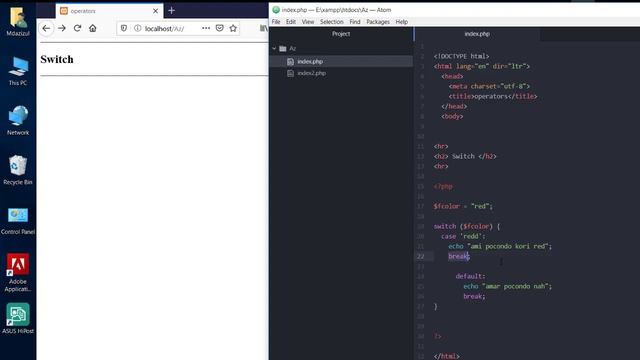Image resolution: width=640 pixels, height=360 pixels.
Task: Launch ASUS HiPost desktop shortcut
Action: 18,319
